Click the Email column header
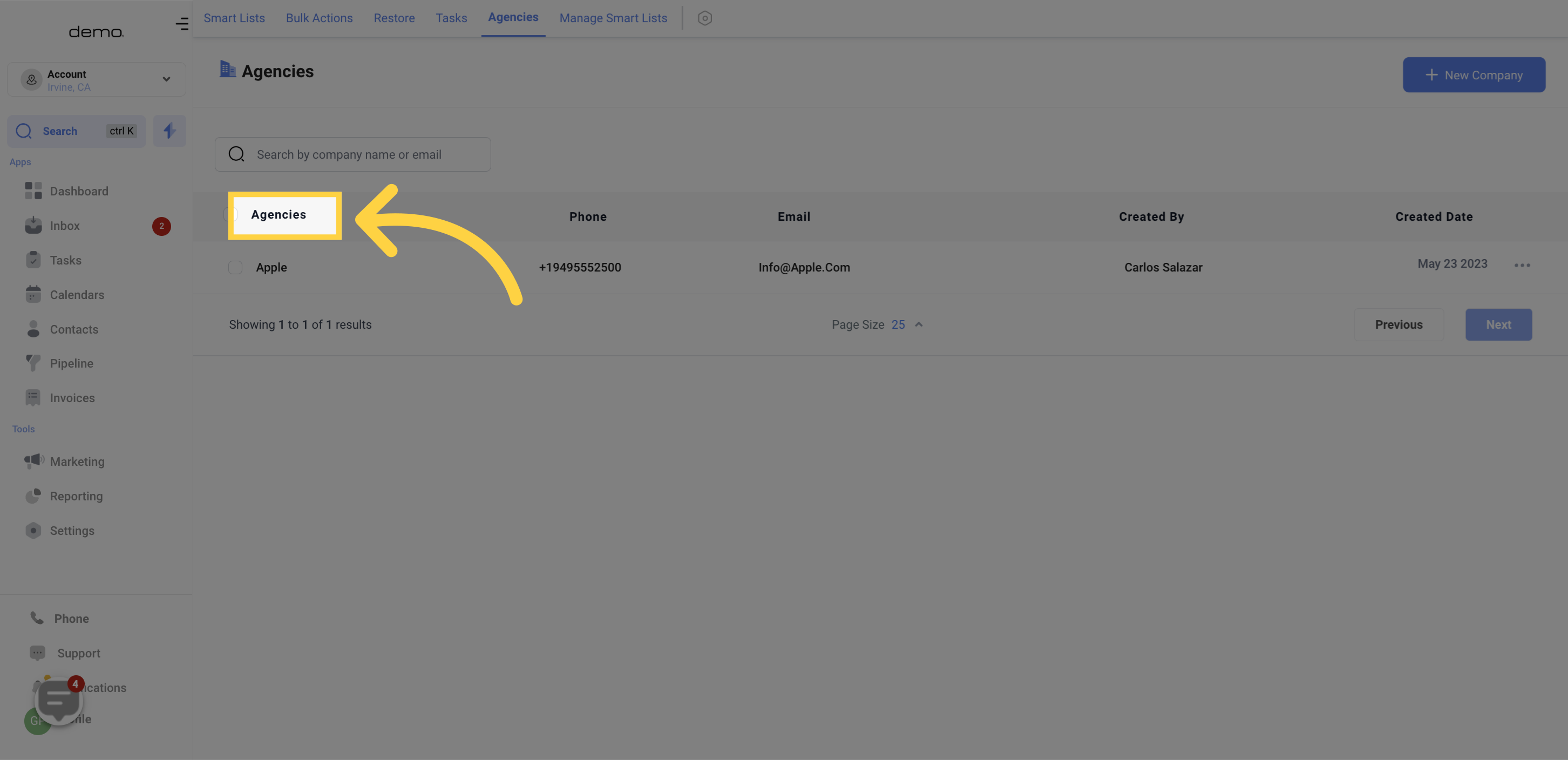This screenshot has height=760, width=1568. [794, 216]
